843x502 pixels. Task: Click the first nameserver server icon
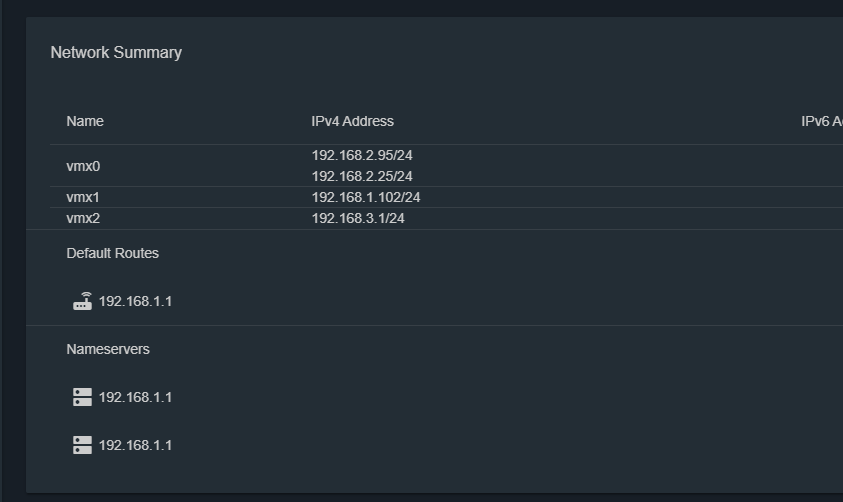point(82,397)
